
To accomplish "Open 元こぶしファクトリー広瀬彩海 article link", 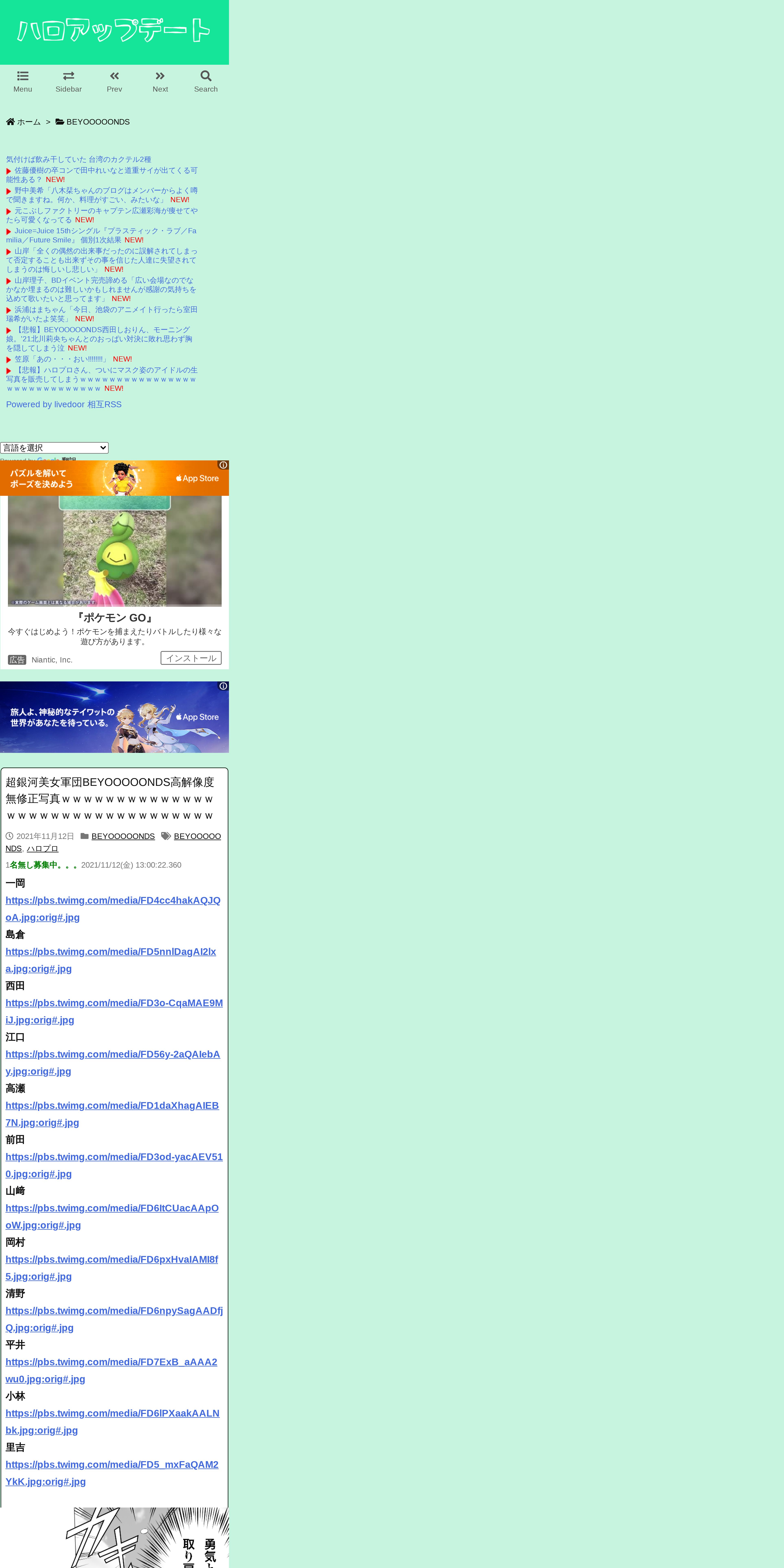I will [x=102, y=215].
